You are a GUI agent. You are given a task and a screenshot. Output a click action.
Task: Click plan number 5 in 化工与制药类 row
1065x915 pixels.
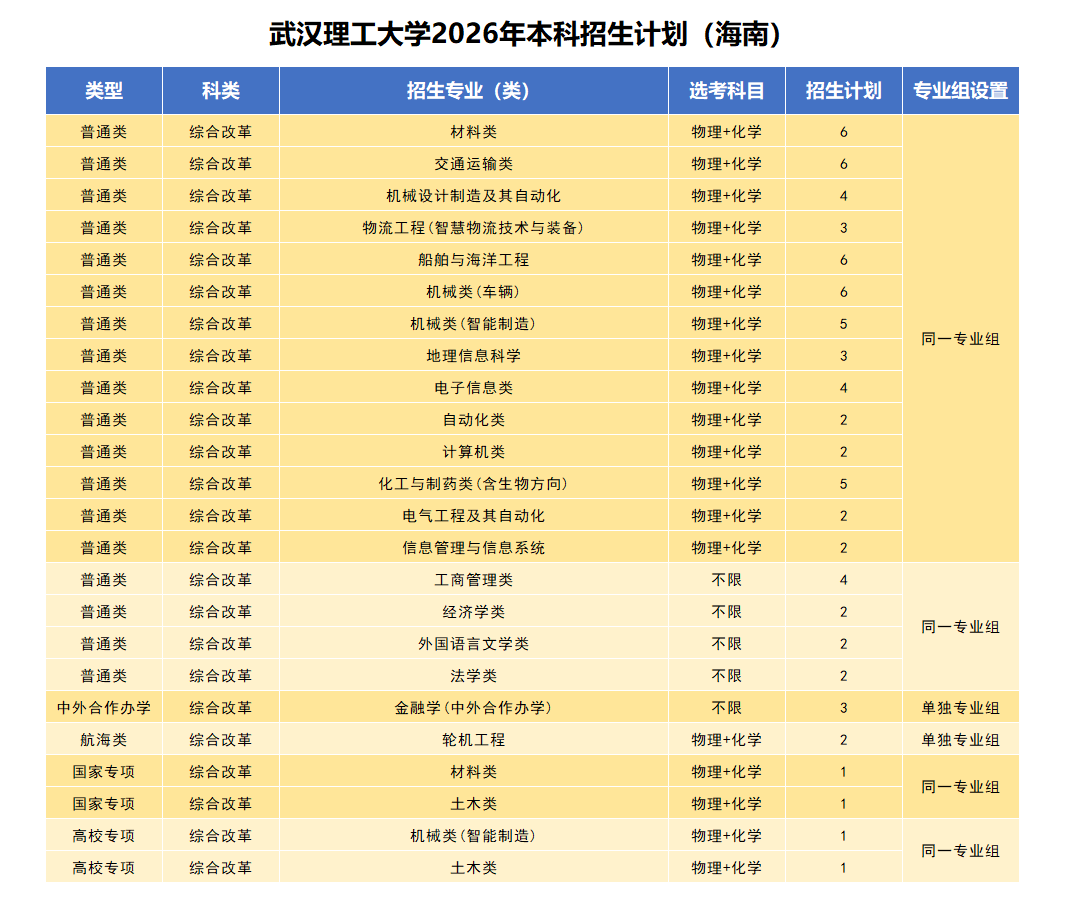(x=844, y=484)
